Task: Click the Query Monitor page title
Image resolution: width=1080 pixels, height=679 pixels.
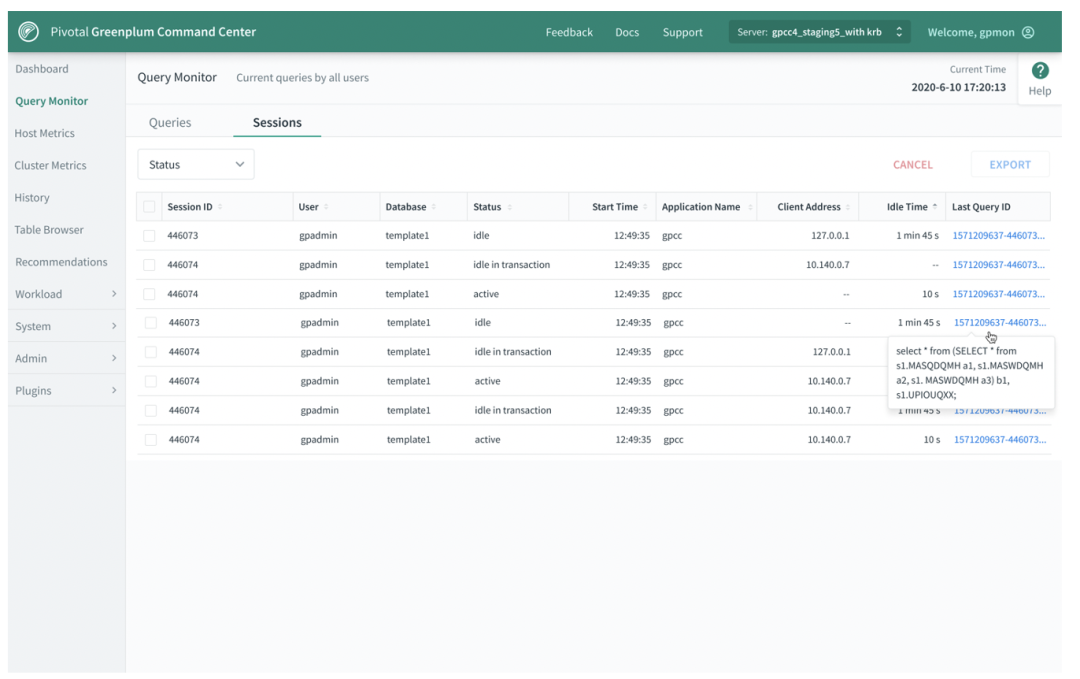Action: click(177, 77)
